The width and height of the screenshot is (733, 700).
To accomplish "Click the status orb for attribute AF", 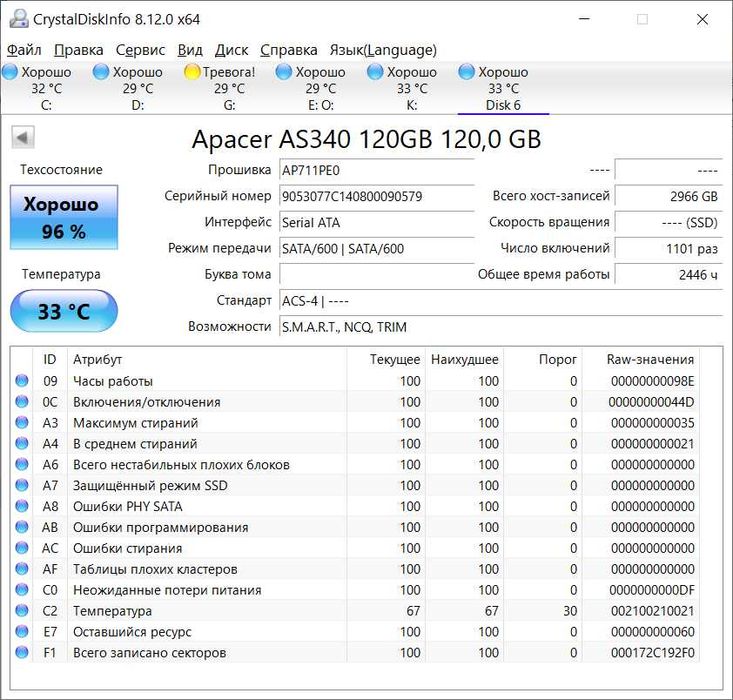I will pyautogui.click(x=22, y=569).
